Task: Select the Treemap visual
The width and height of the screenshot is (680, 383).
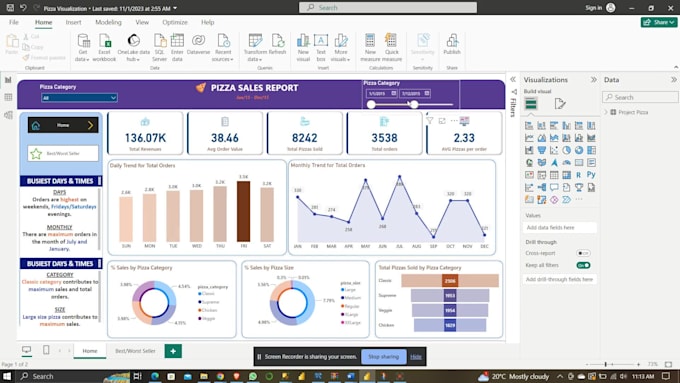Action: (591, 151)
